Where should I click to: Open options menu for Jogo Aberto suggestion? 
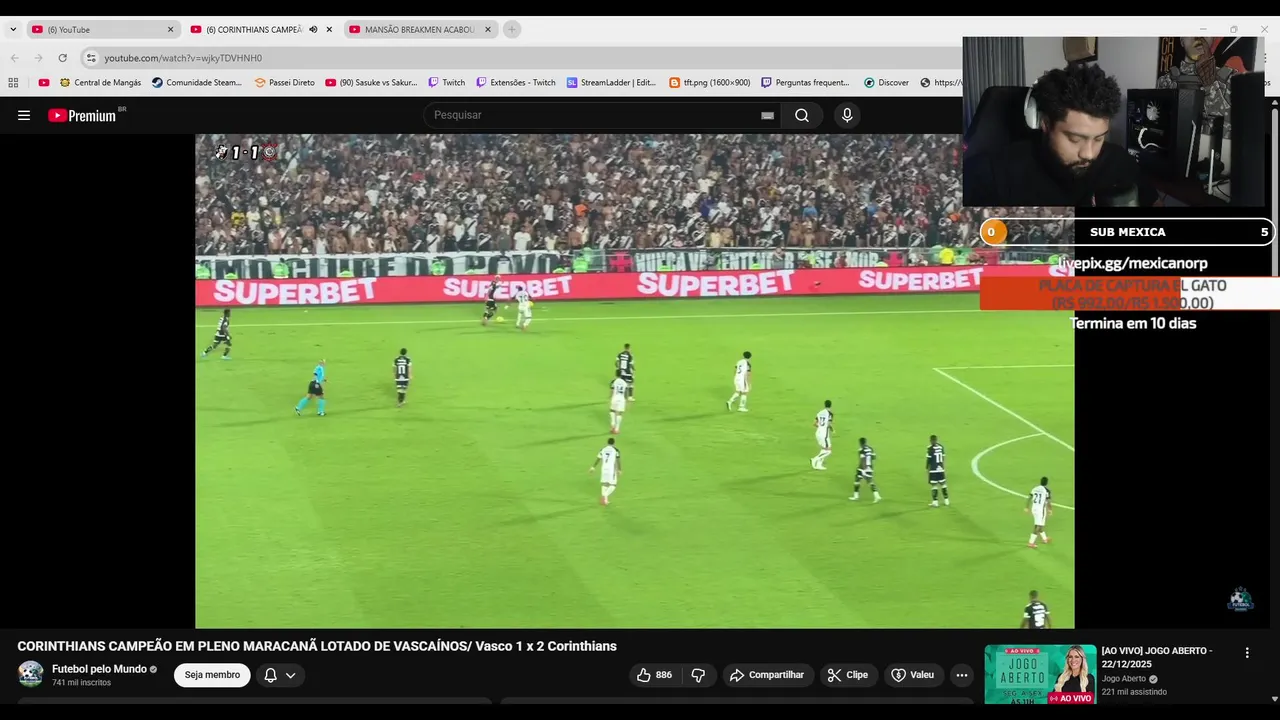1247,653
